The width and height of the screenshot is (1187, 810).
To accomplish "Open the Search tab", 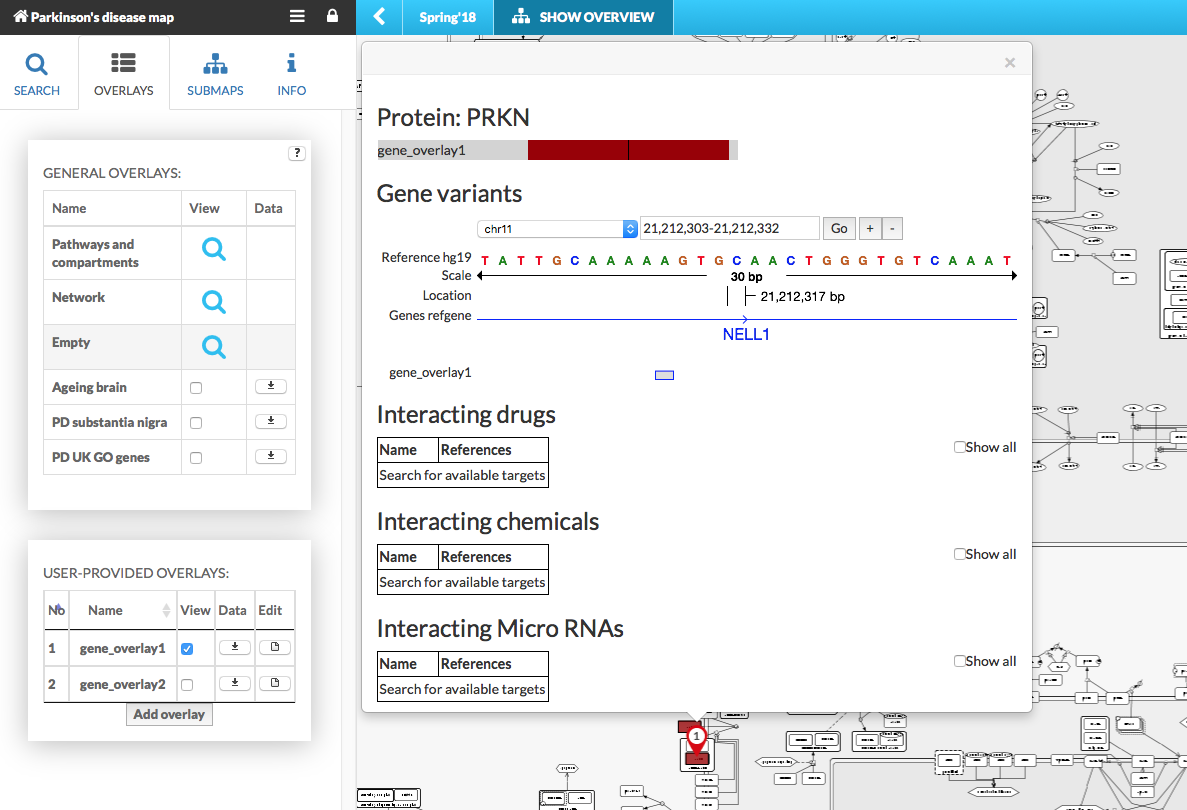I will pos(37,74).
